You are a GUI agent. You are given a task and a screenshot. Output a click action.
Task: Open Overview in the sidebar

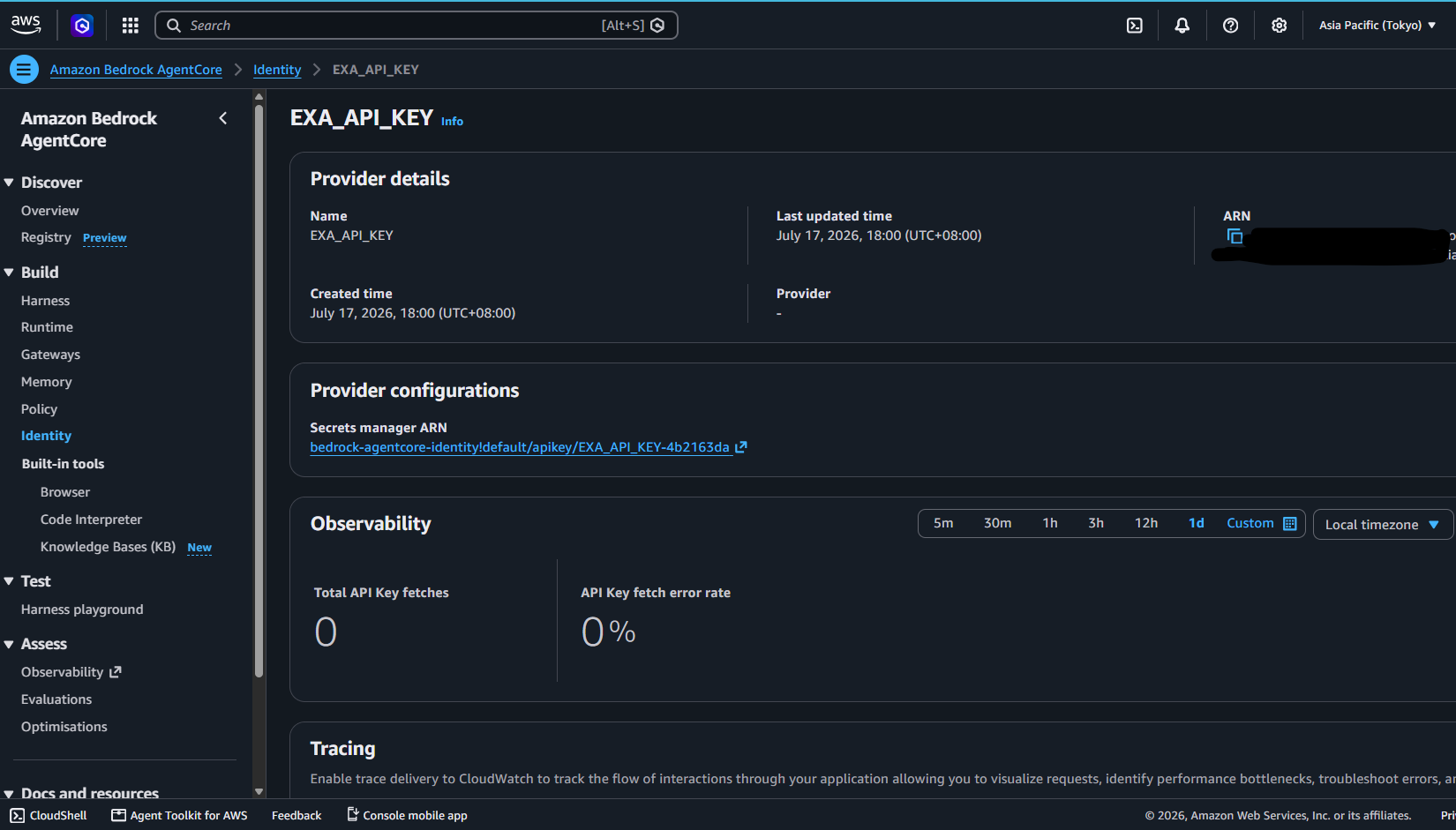[50, 211]
